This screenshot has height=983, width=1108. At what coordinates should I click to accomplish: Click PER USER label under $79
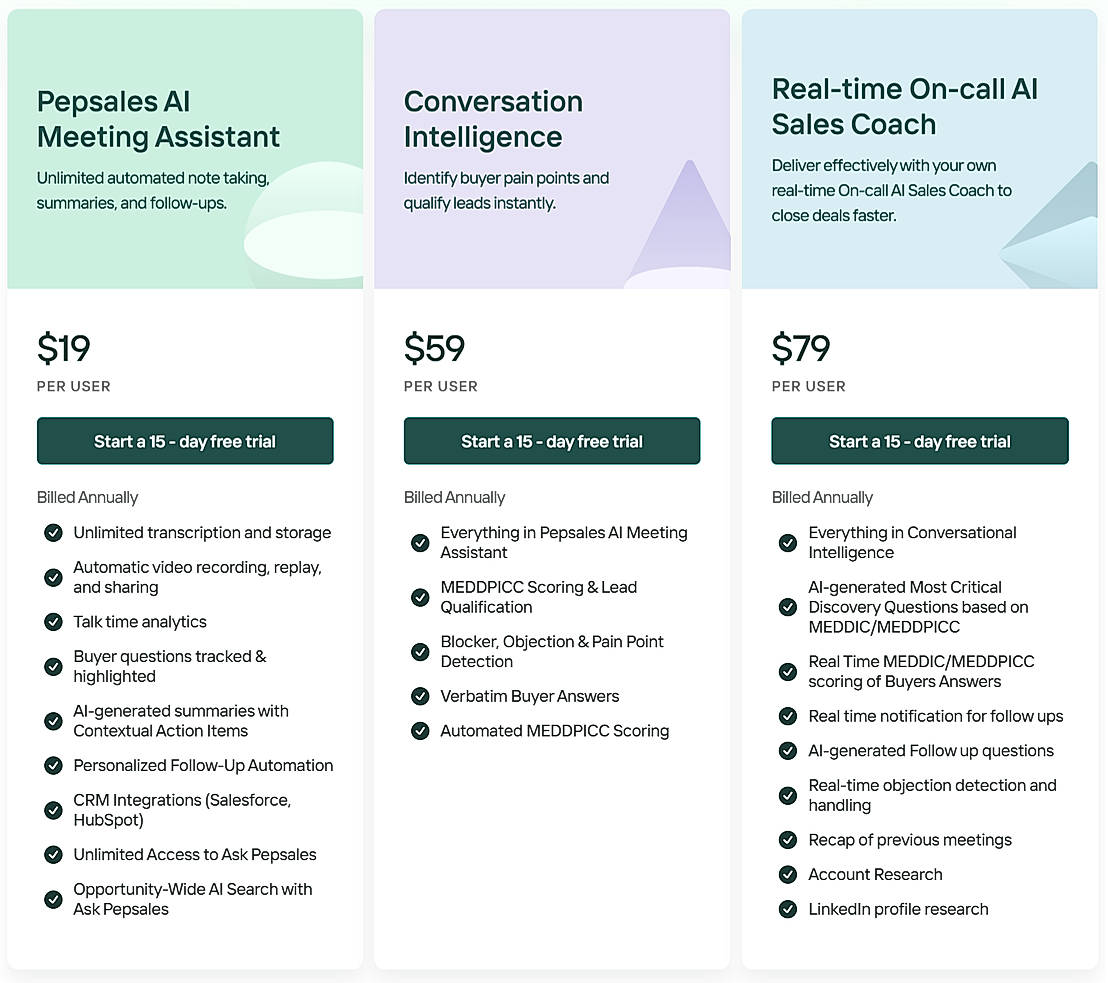click(x=808, y=387)
